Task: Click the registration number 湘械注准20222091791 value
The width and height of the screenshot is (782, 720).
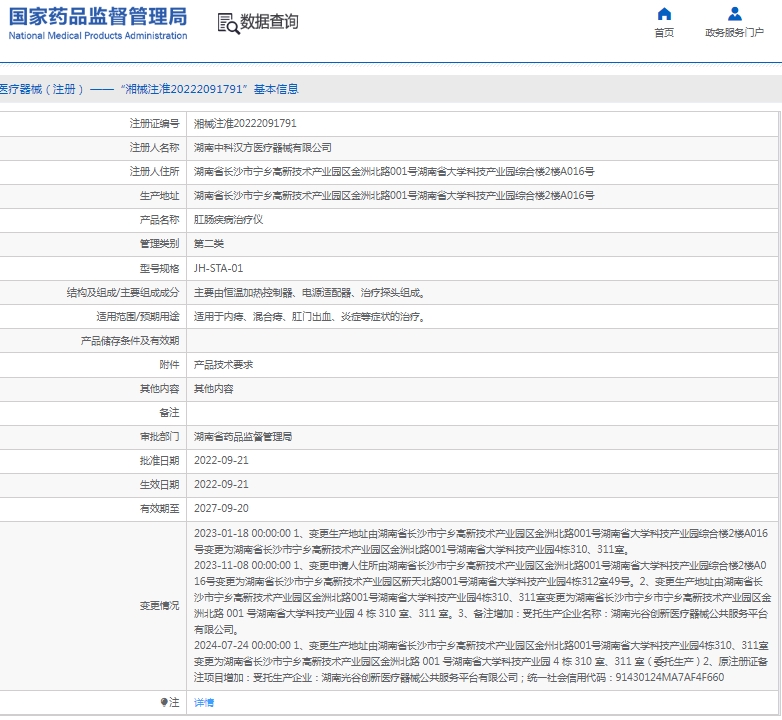Action: point(245,124)
